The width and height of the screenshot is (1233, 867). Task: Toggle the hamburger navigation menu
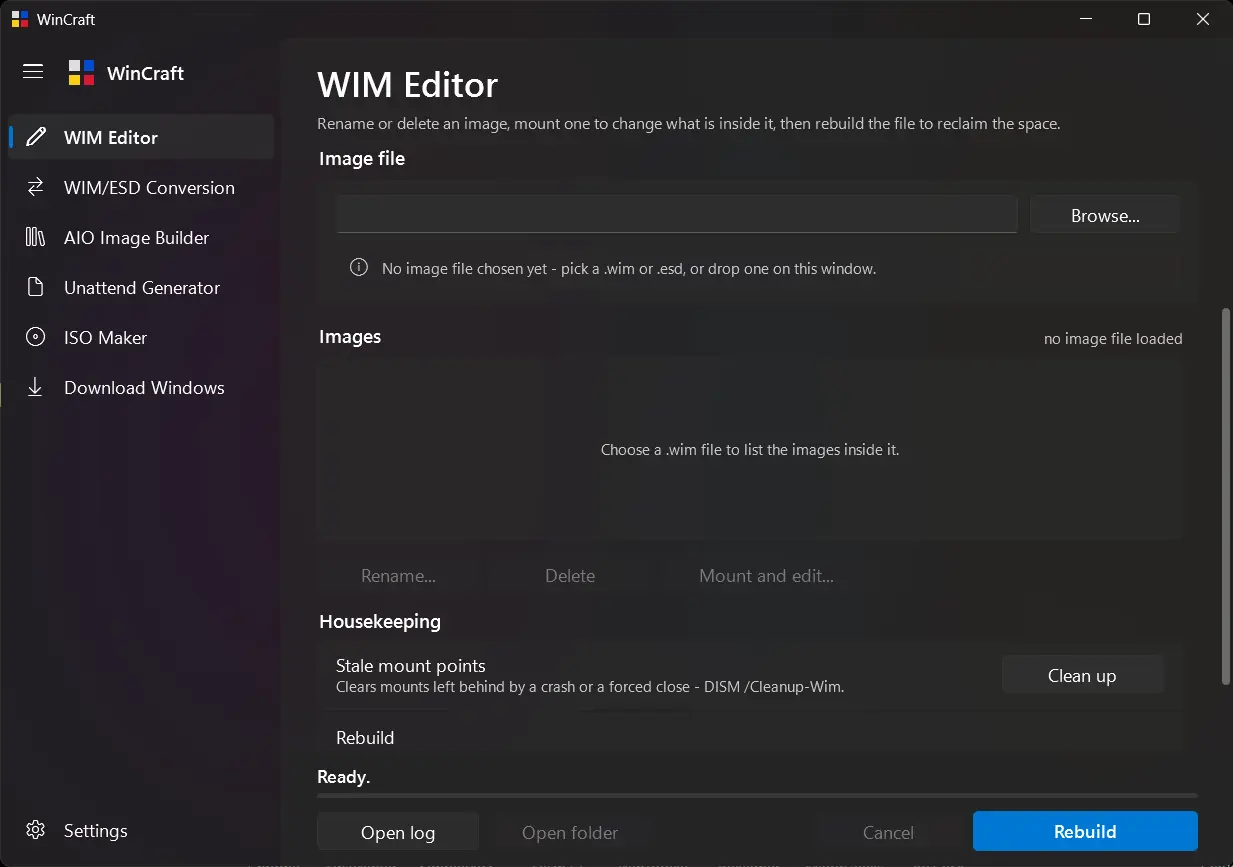(x=33, y=71)
